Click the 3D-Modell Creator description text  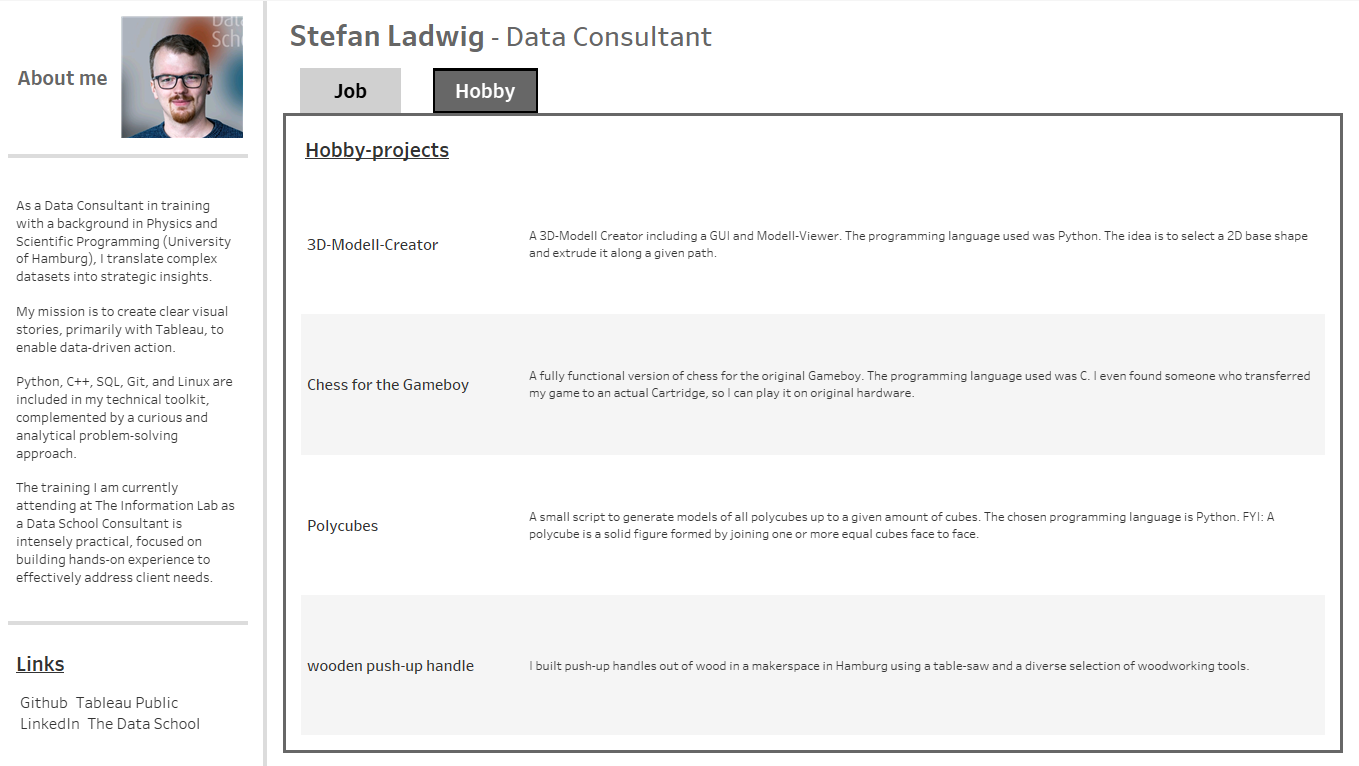click(918, 245)
